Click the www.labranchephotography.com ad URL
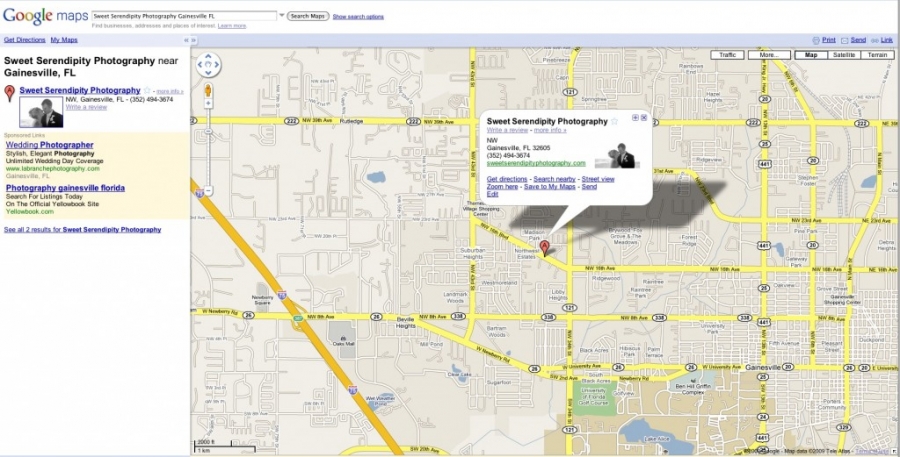The height and width of the screenshot is (457, 900). pyautogui.click(x=53, y=169)
